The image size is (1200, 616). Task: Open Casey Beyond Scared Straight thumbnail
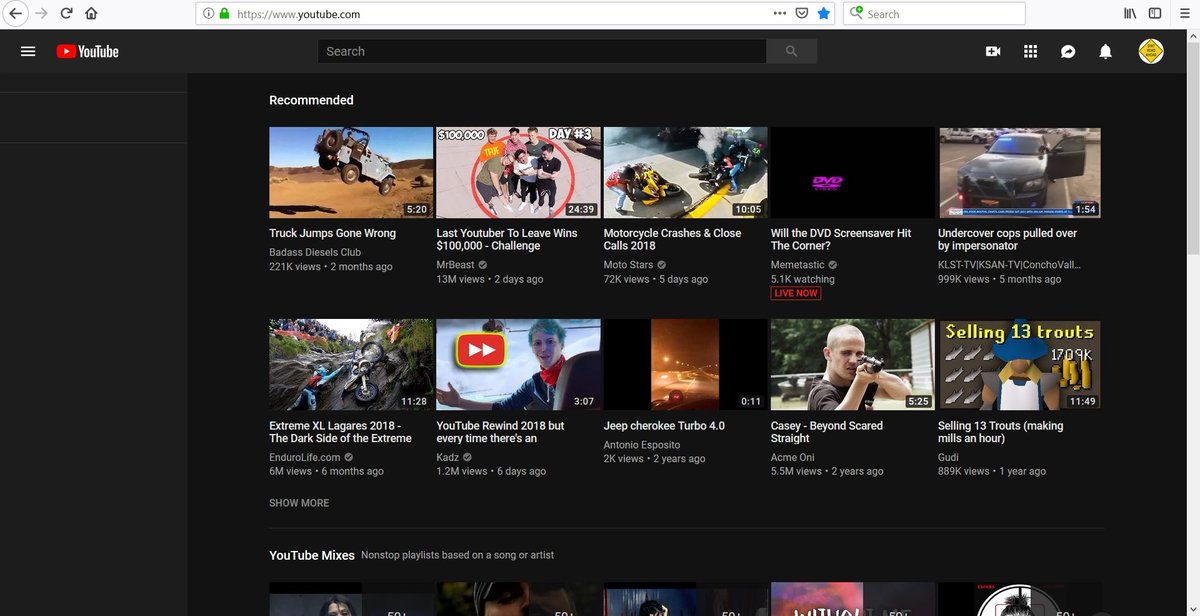(852, 364)
